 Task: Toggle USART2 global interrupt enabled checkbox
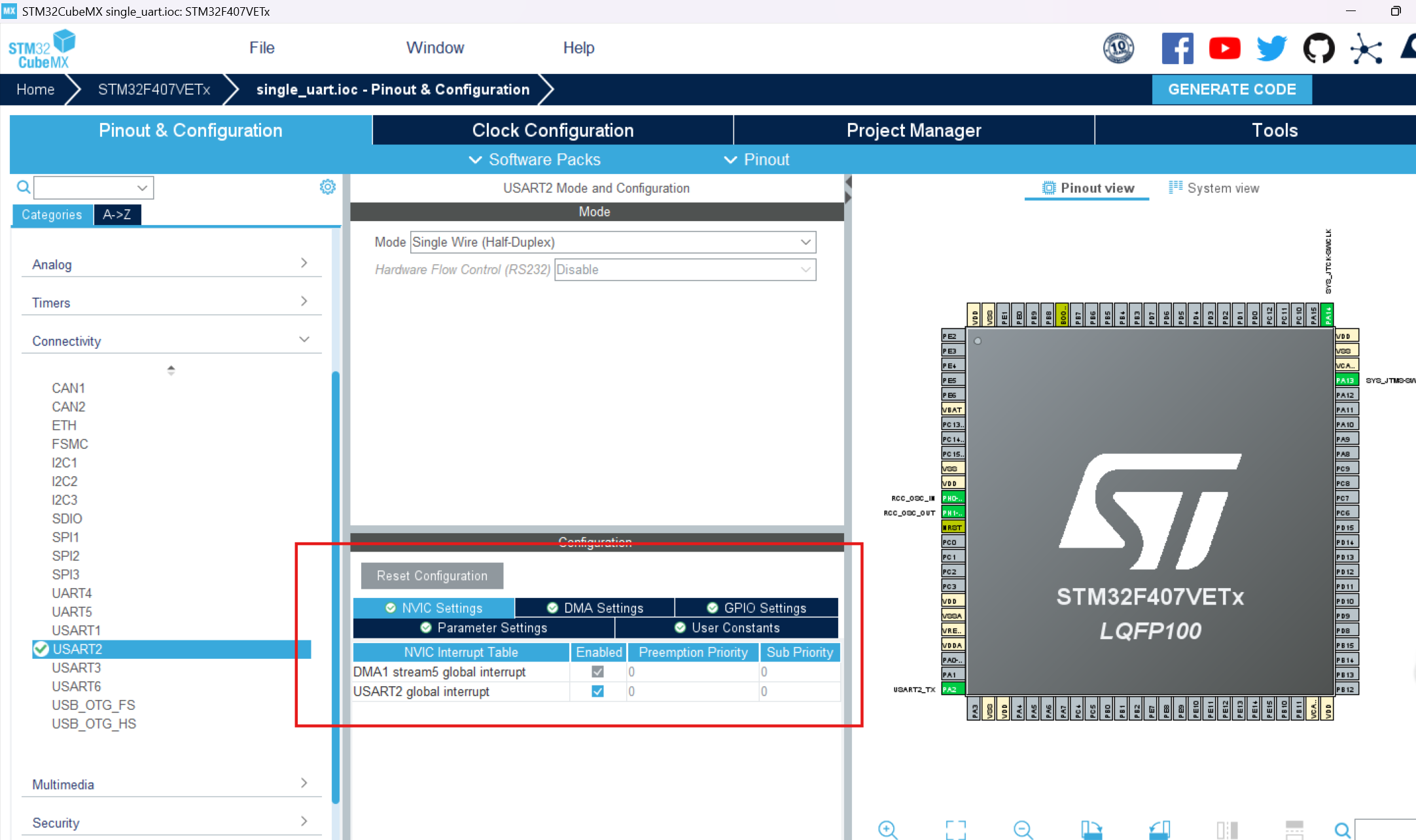(597, 691)
